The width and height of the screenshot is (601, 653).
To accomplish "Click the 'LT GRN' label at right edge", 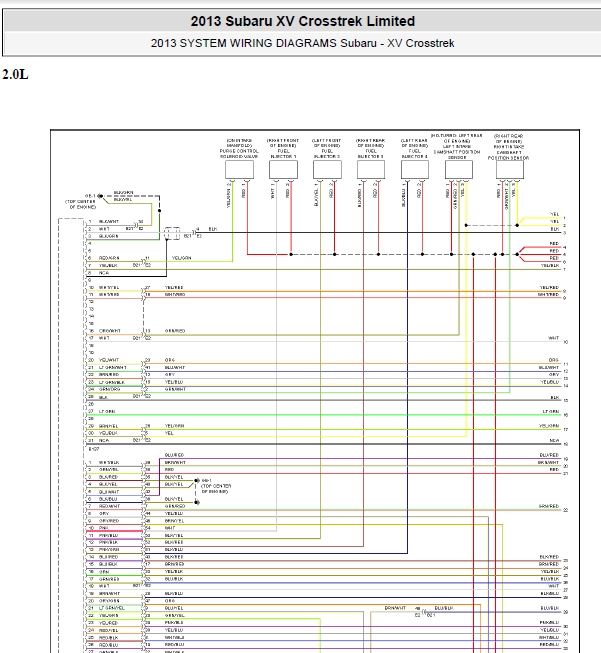I will (551, 411).
